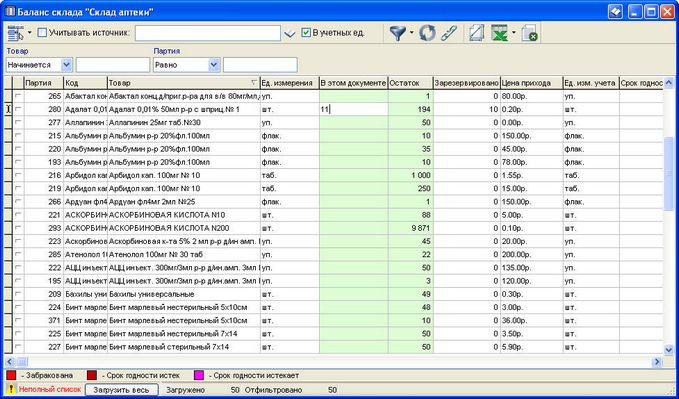Click the blue book help icon in title bar
Viewport: 679px width, 399px height.
[x=615, y=11]
